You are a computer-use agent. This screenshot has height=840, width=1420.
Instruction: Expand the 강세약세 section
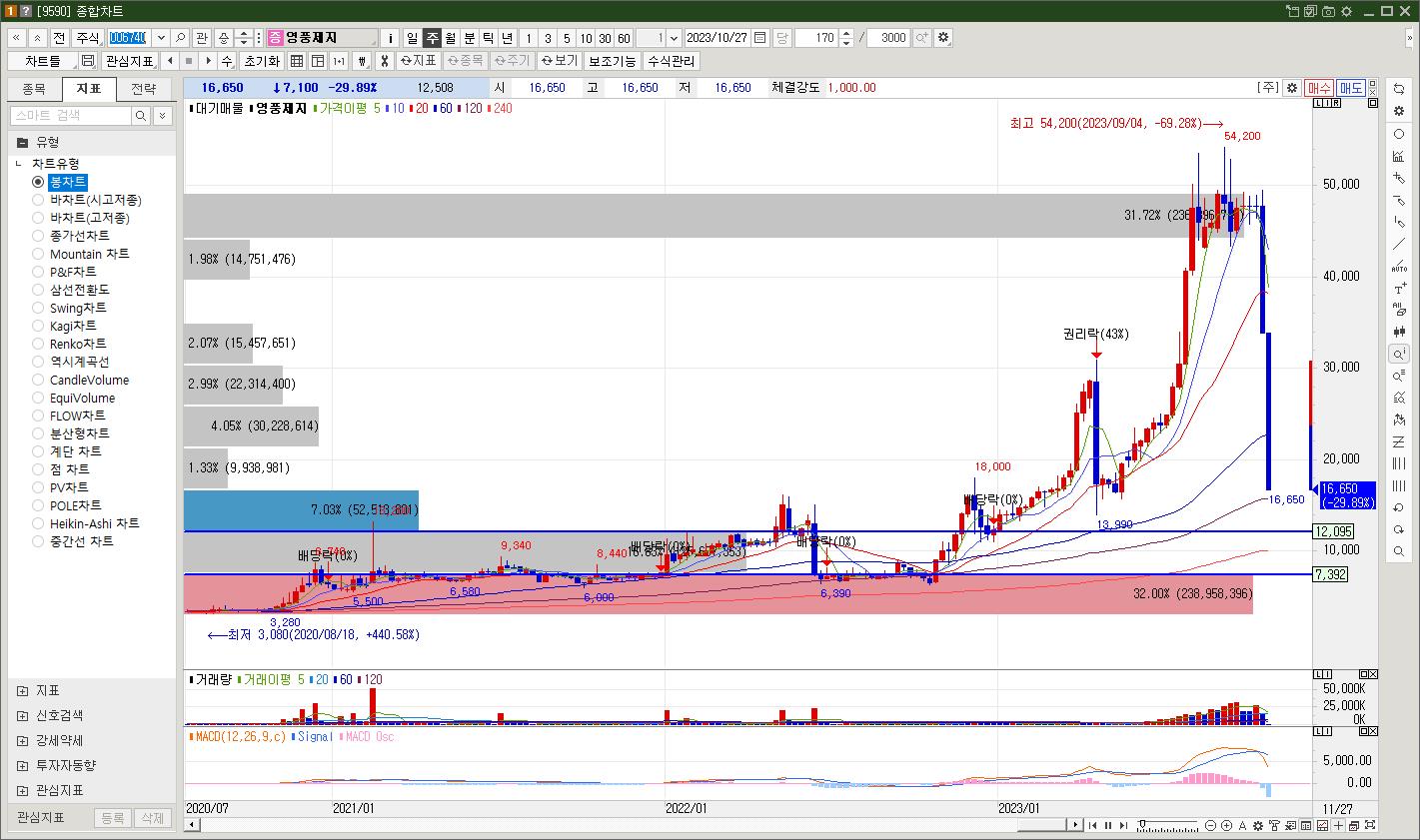point(23,741)
